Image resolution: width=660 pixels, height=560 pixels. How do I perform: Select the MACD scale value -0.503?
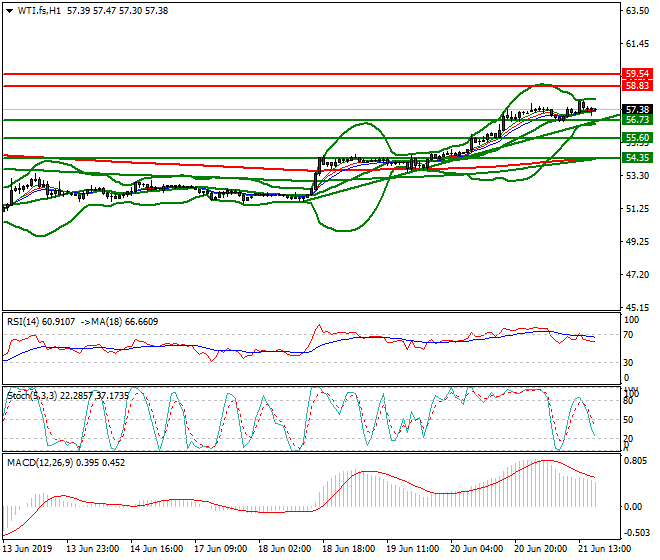tap(636, 533)
